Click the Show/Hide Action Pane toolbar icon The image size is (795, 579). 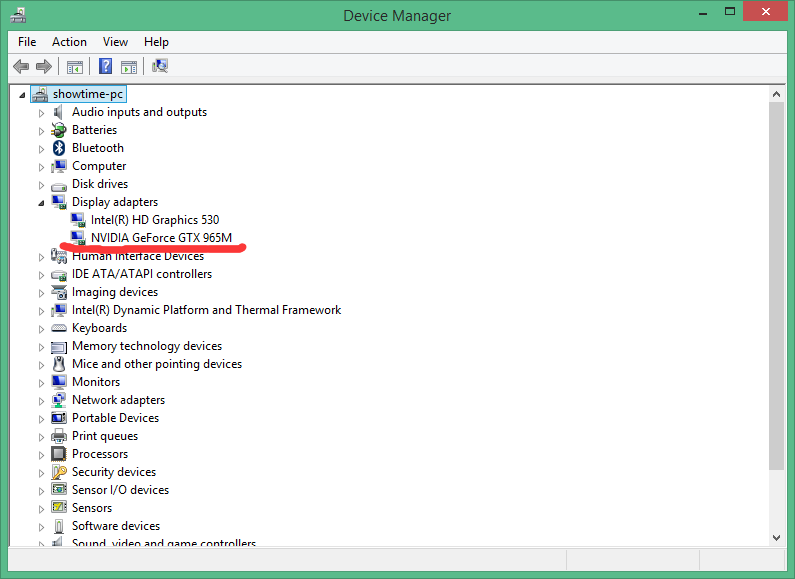click(129, 66)
